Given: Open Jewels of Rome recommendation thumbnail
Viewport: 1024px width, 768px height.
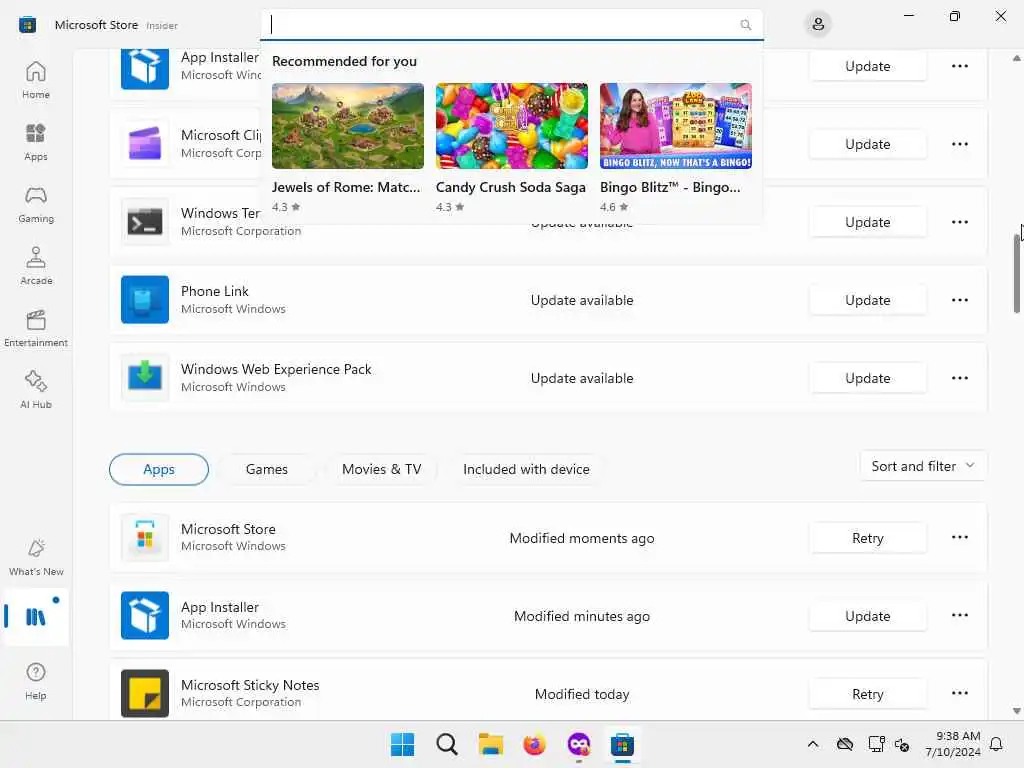Looking at the screenshot, I should click(x=347, y=126).
